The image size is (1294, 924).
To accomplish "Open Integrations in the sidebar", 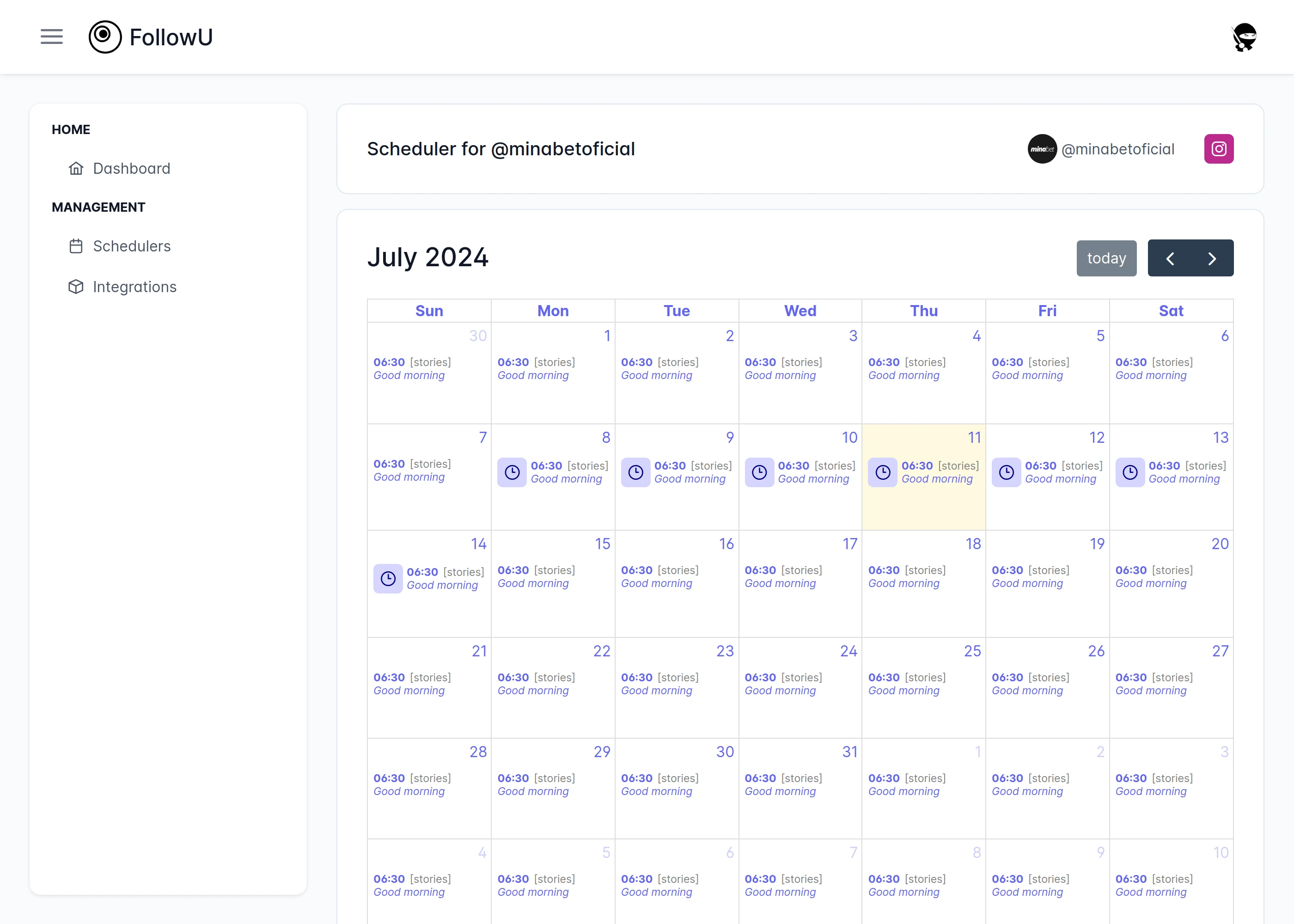I will click(x=134, y=287).
